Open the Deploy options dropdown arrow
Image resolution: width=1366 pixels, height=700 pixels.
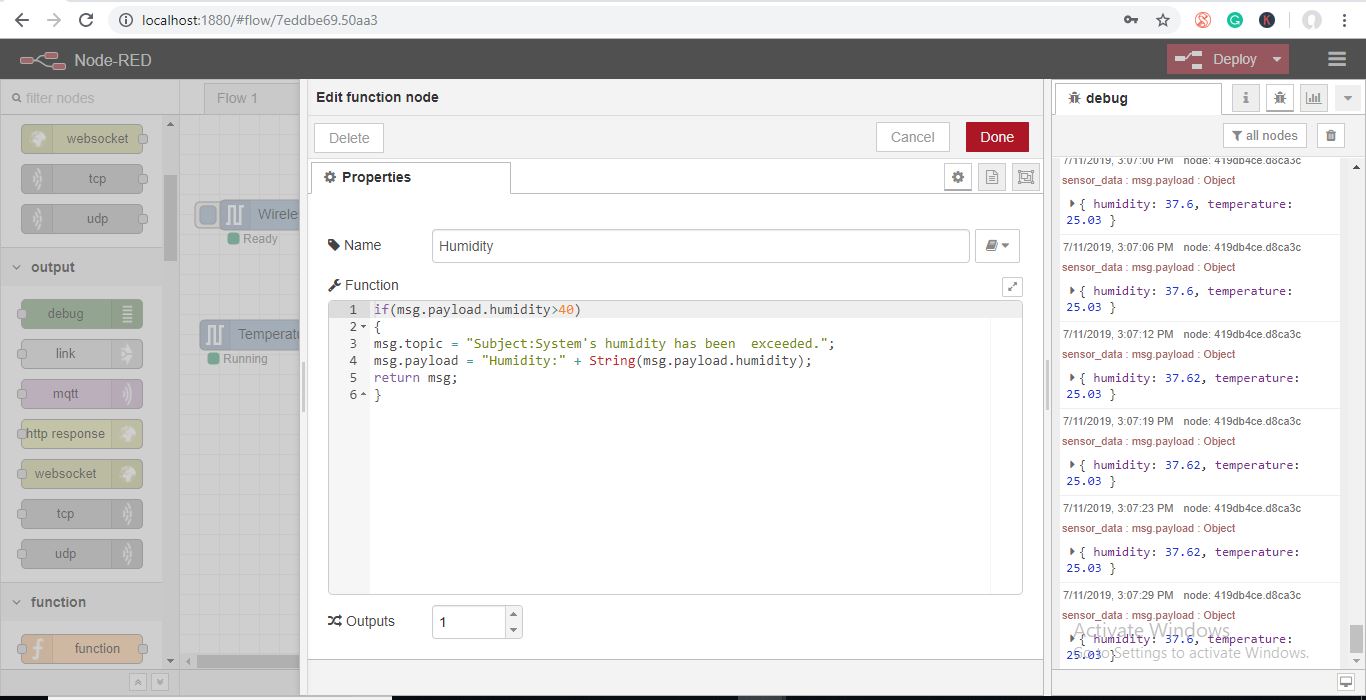[1276, 60]
